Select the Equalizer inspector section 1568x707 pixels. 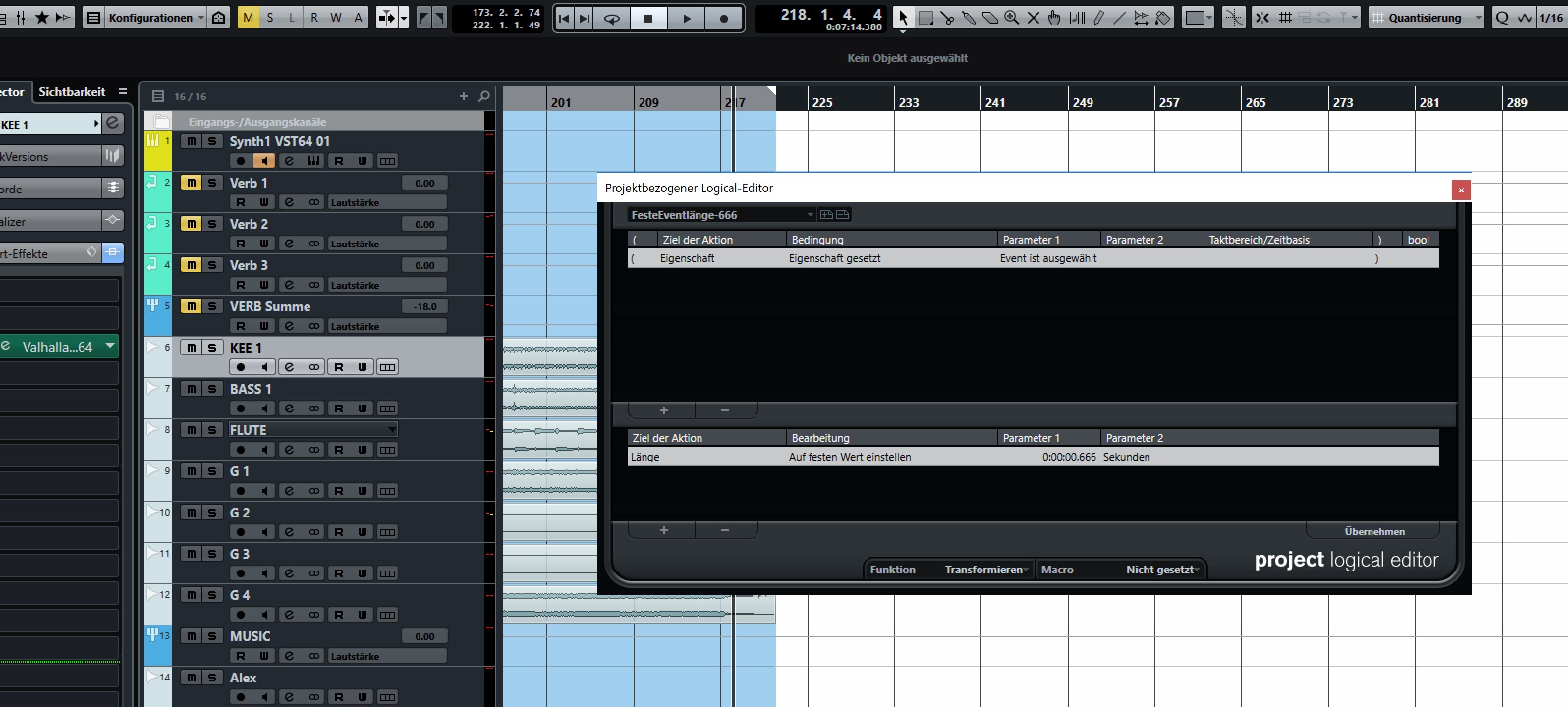51,221
